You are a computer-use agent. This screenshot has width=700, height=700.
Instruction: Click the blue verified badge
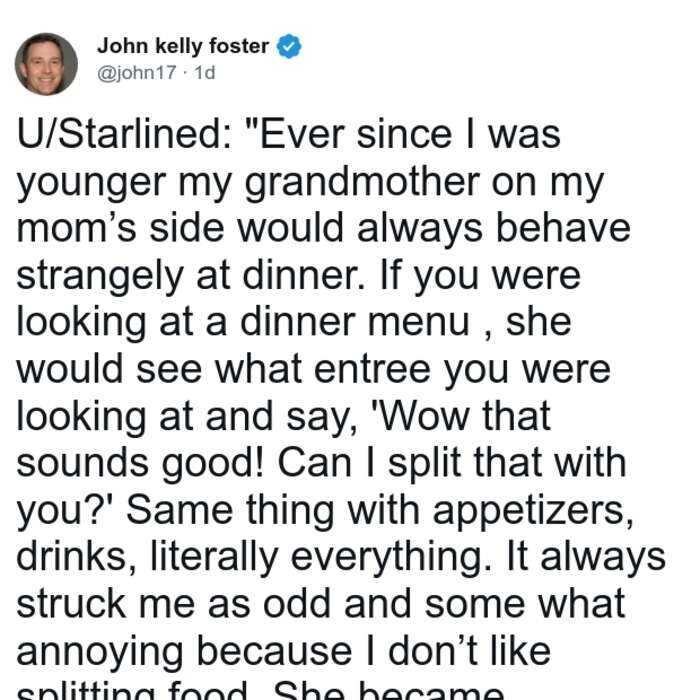(x=289, y=46)
